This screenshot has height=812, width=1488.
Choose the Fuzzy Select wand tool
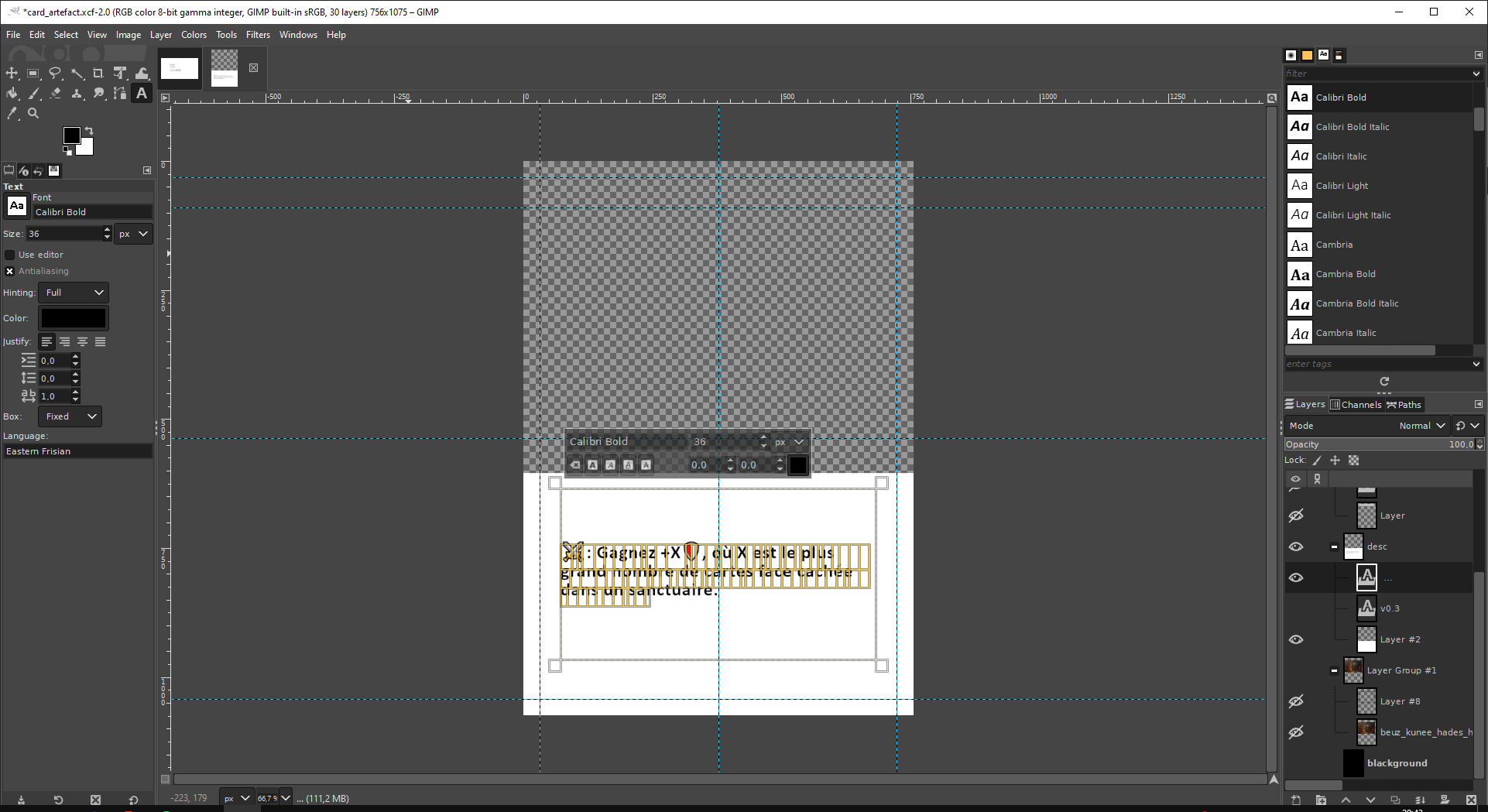tap(77, 73)
